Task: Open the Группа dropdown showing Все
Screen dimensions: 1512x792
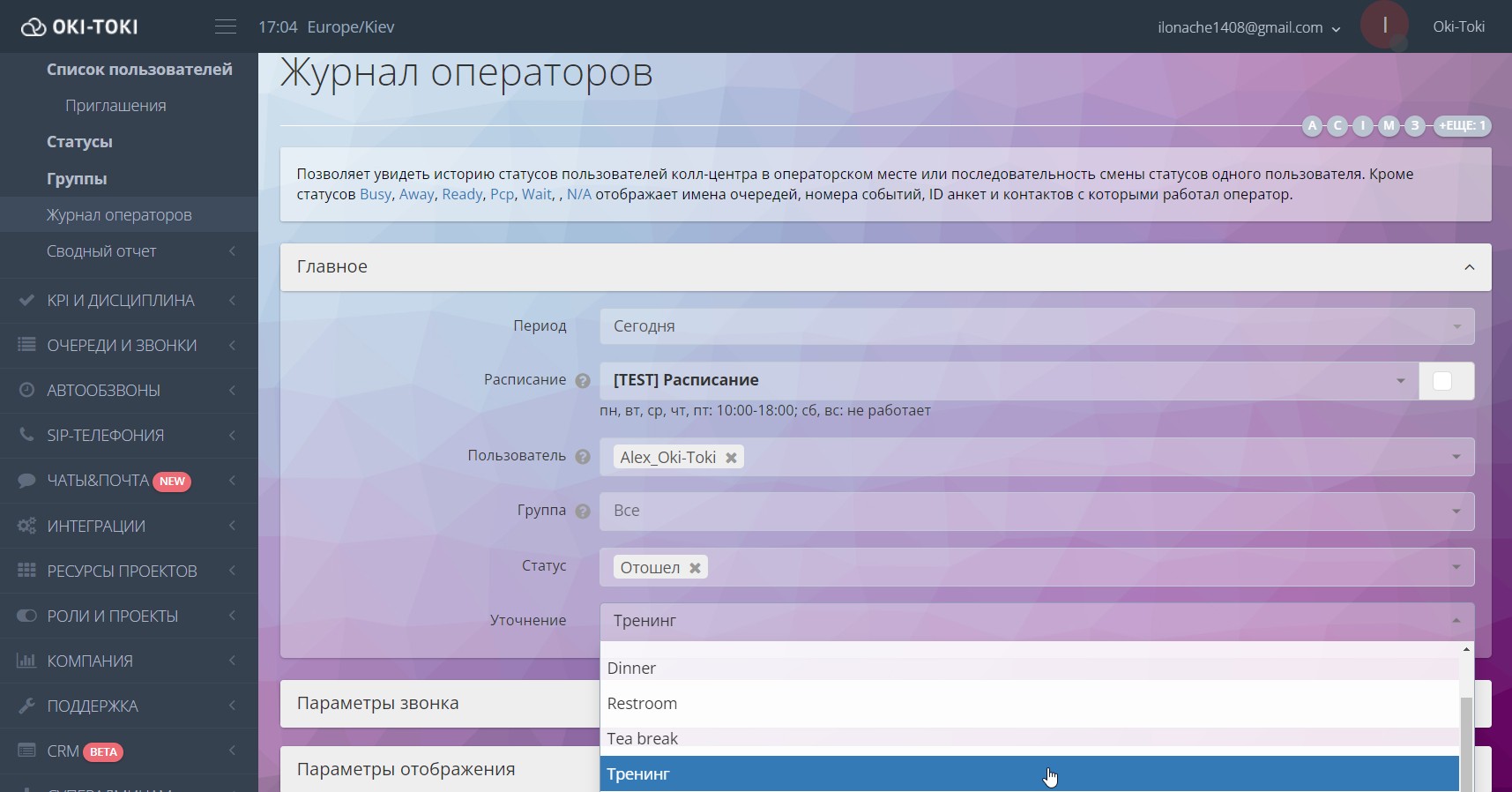Action: [x=1037, y=512]
